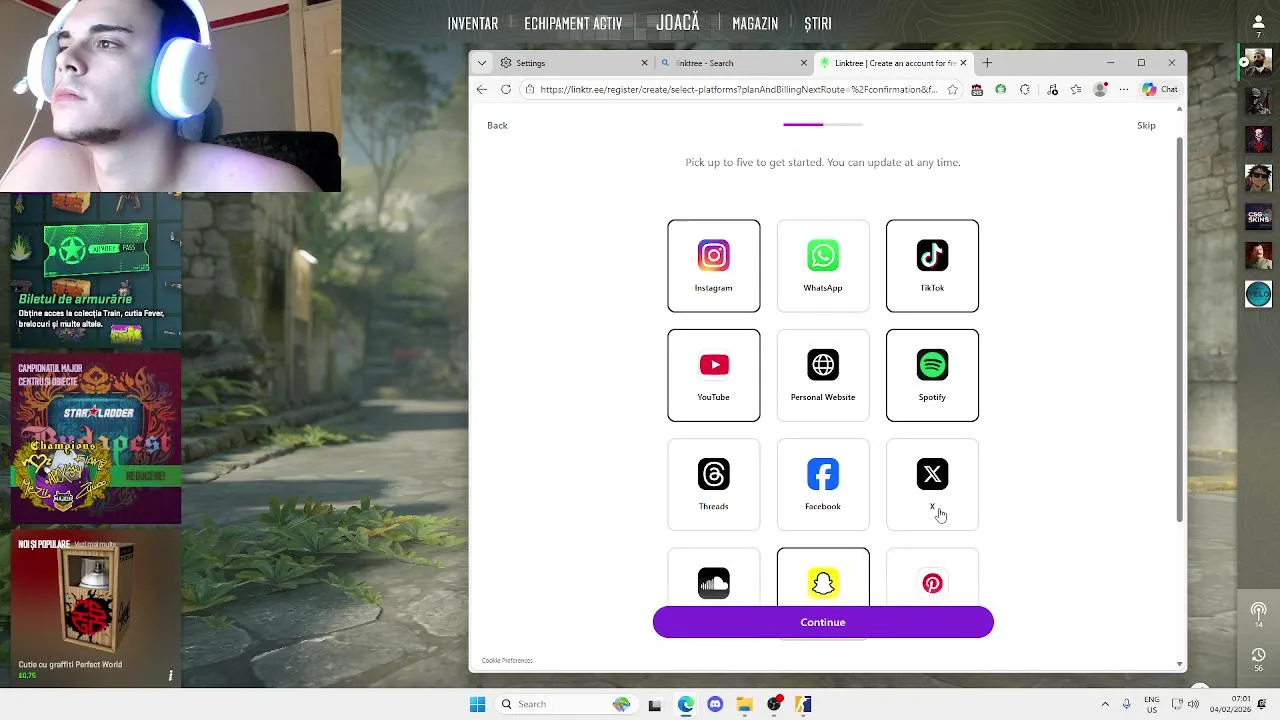Switch to the Settings browser tab
This screenshot has height=720, width=1280.
click(x=574, y=63)
